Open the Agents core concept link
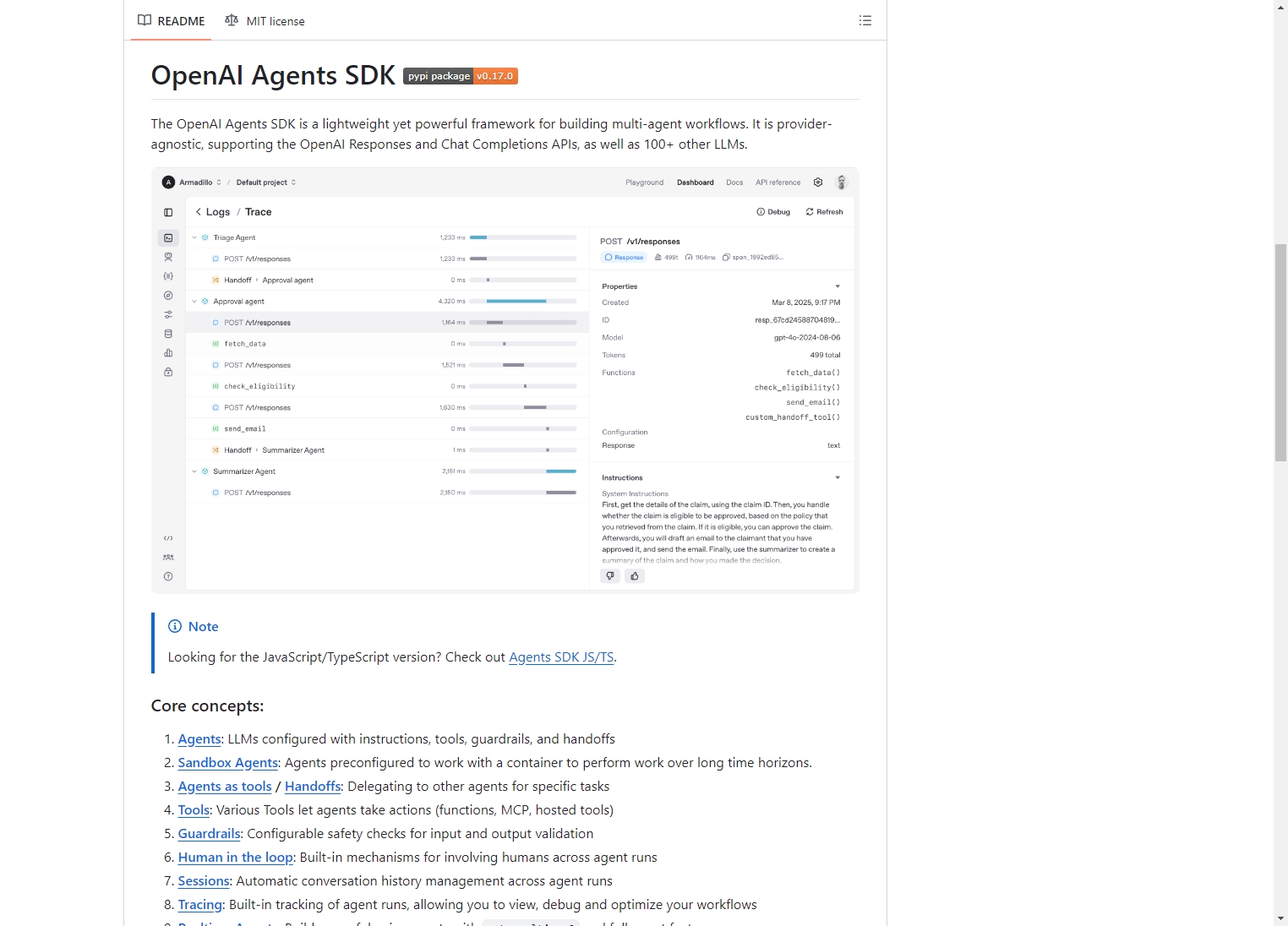This screenshot has height=926, width=1288. (x=199, y=739)
